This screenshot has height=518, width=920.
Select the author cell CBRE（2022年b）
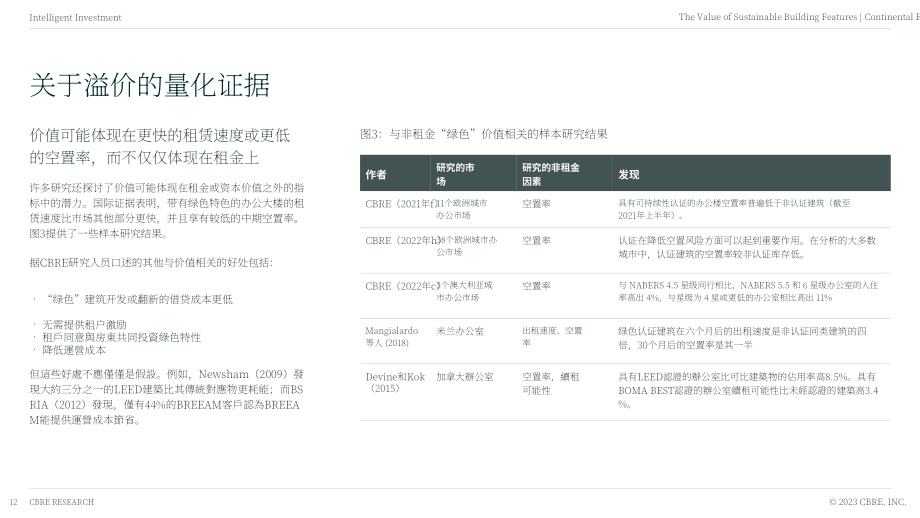pos(401,241)
